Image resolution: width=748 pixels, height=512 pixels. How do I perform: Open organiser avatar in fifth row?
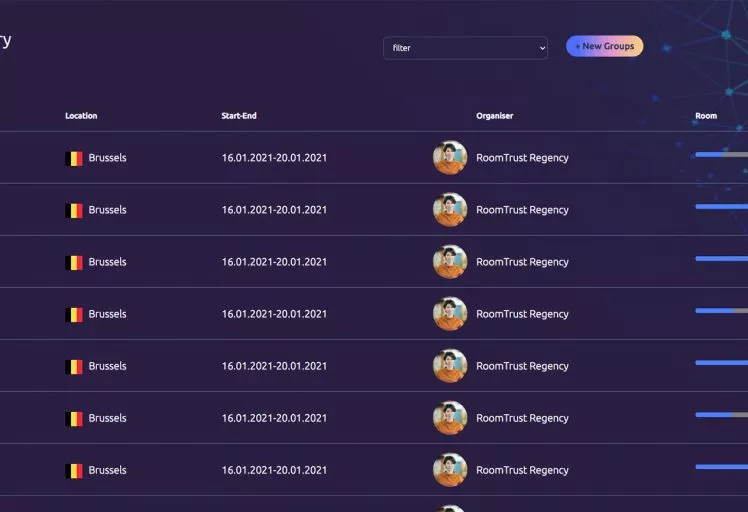(450, 366)
